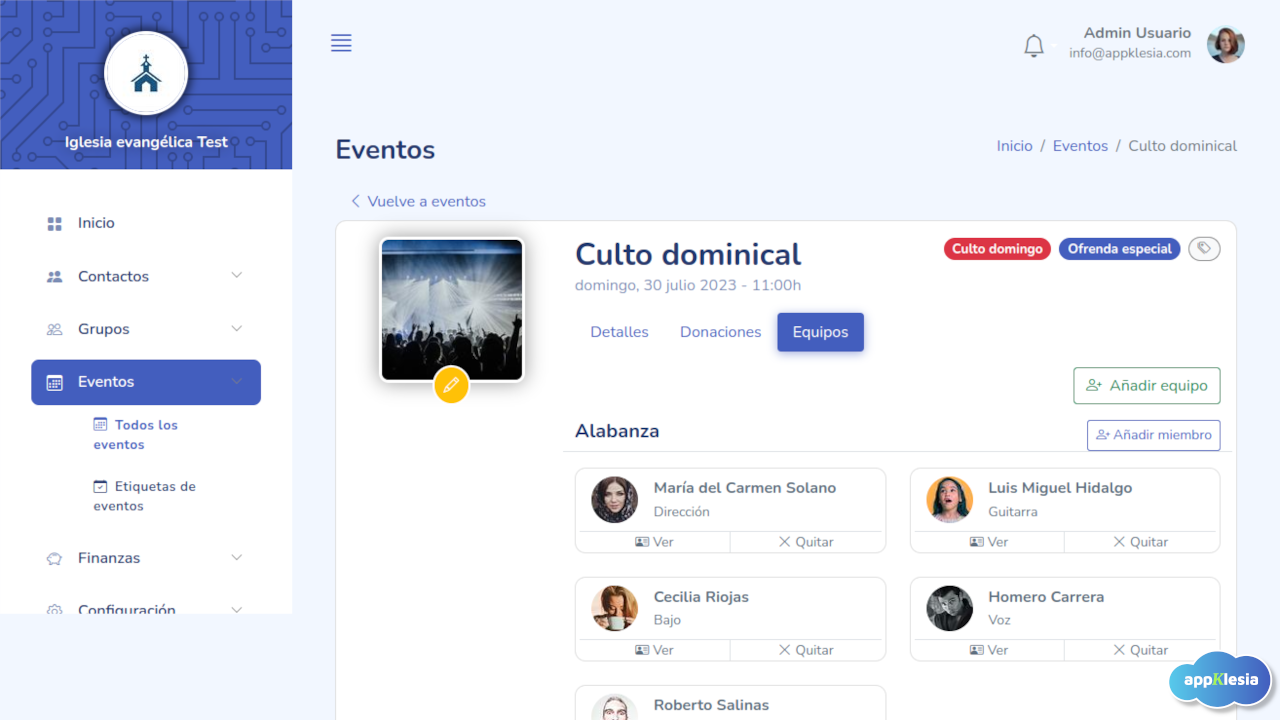Click info@appklesia.com email text
The height and width of the screenshot is (720, 1280).
pos(1130,53)
